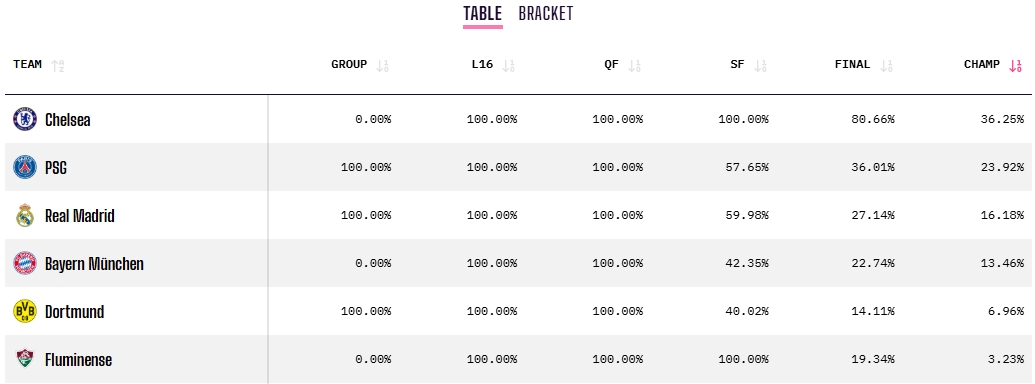
Task: Sort by SF column sort icon
Action: pyautogui.click(x=760, y=65)
